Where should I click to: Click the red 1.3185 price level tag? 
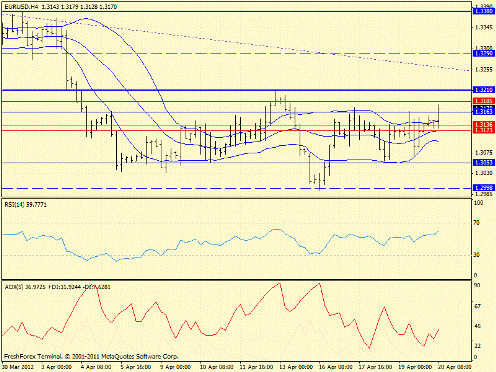[484, 101]
